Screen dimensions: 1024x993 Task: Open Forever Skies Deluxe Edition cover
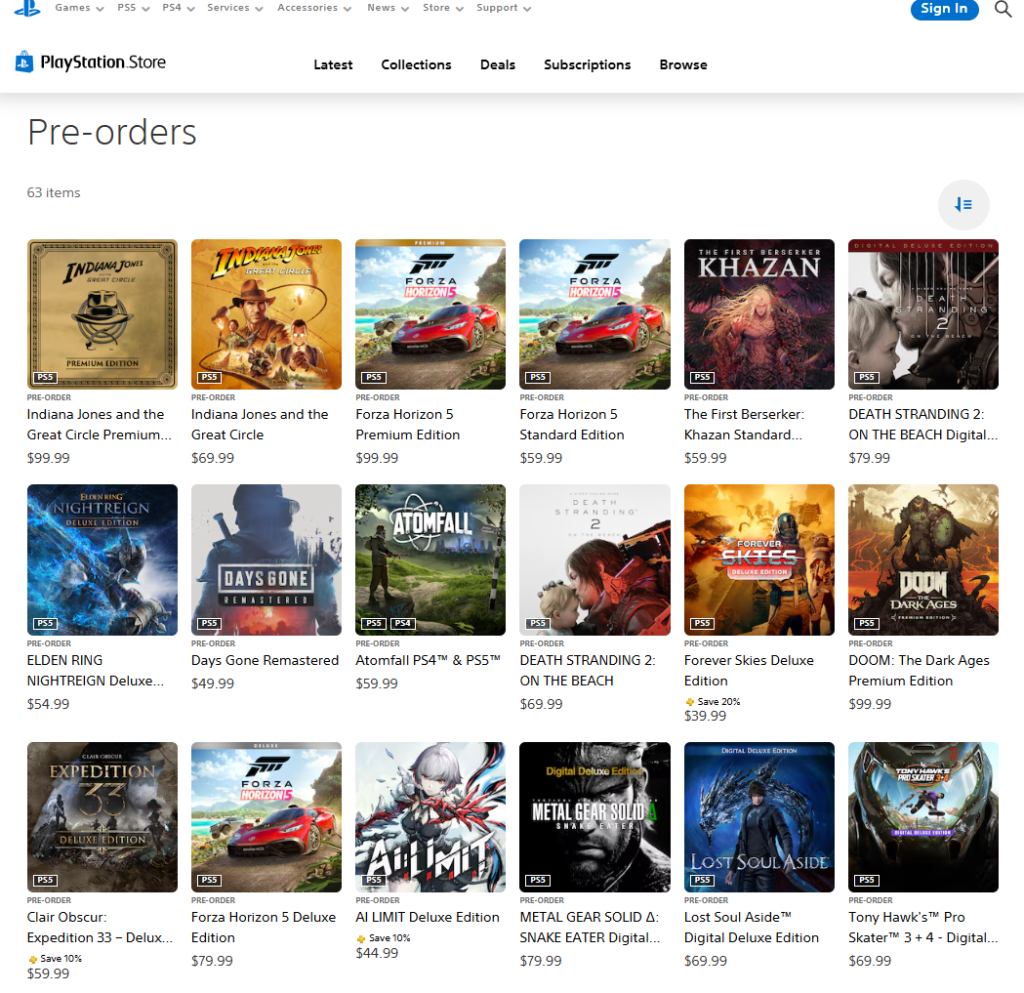pyautogui.click(x=759, y=560)
